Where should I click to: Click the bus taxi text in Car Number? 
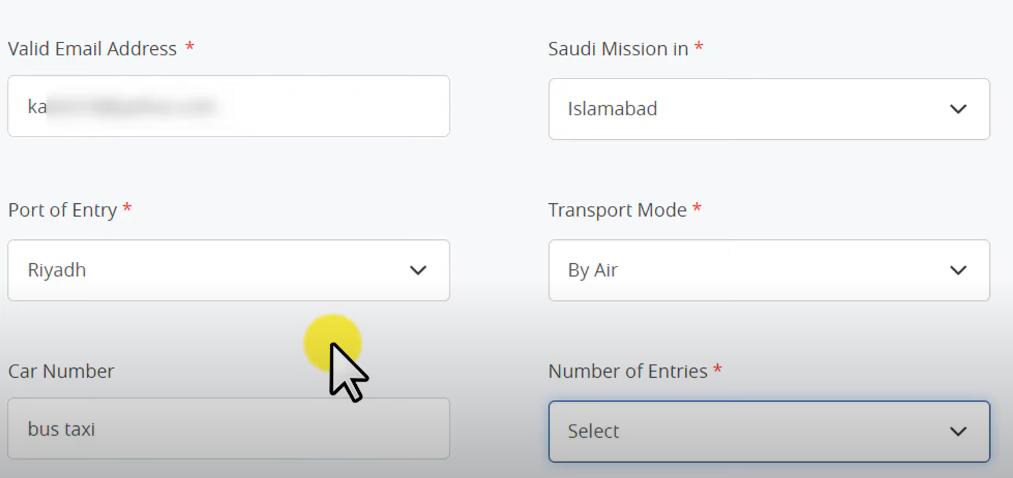[x=61, y=429]
